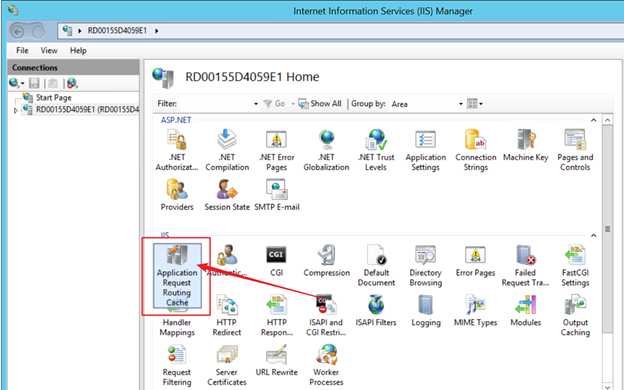Open Pages and Controls feature
This screenshot has height=390, width=624.
pyautogui.click(x=575, y=150)
